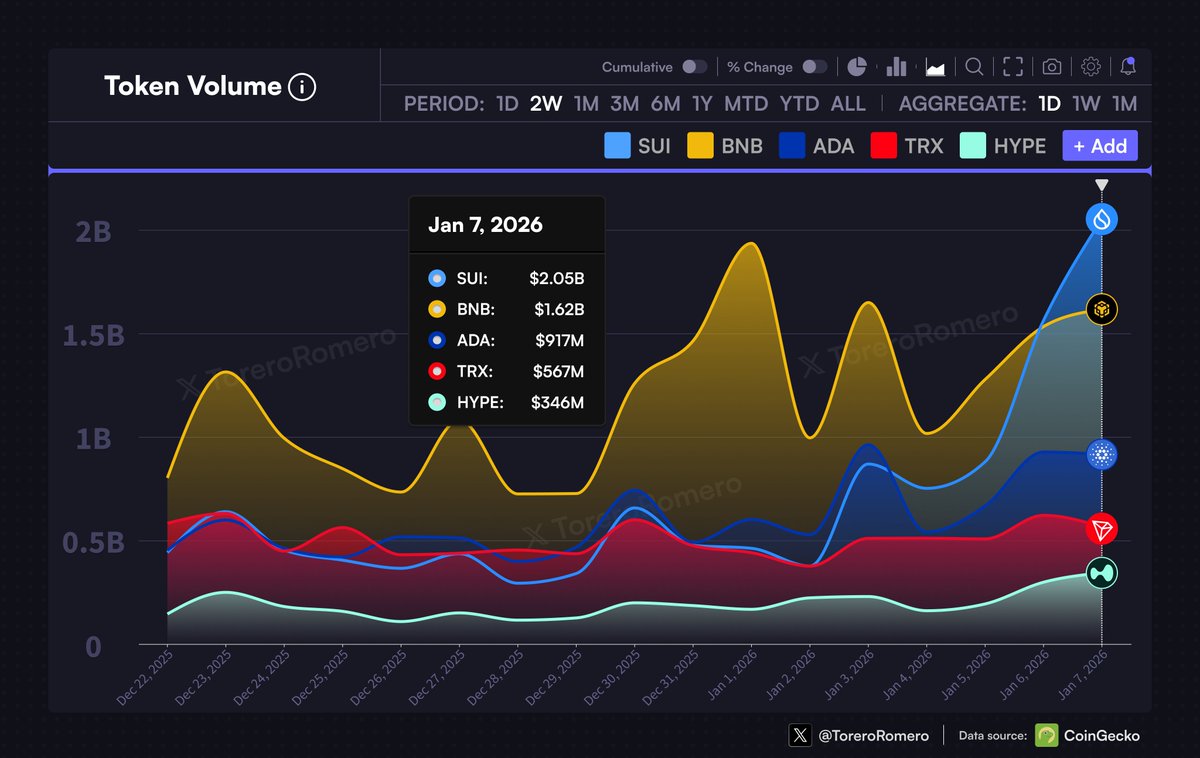
Task: Open the pie chart view icon
Action: pyautogui.click(x=857, y=66)
